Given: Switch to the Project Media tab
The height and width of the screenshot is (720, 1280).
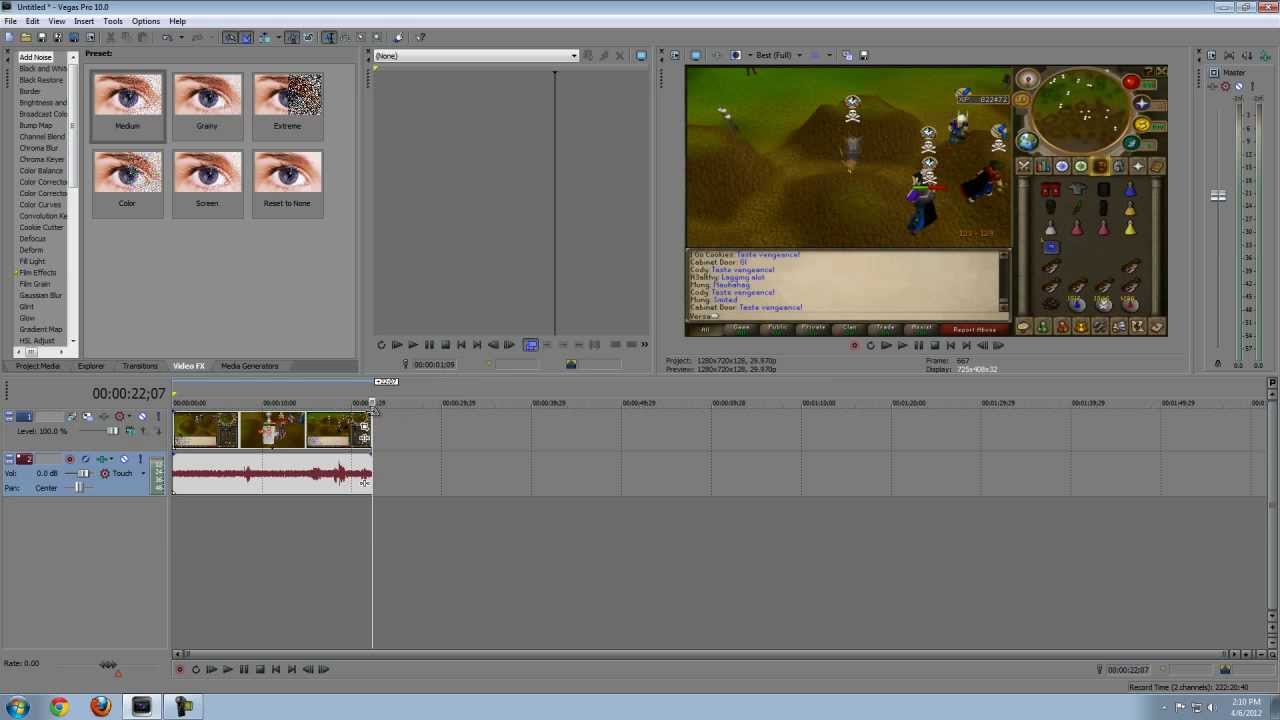Looking at the screenshot, I should pos(37,366).
